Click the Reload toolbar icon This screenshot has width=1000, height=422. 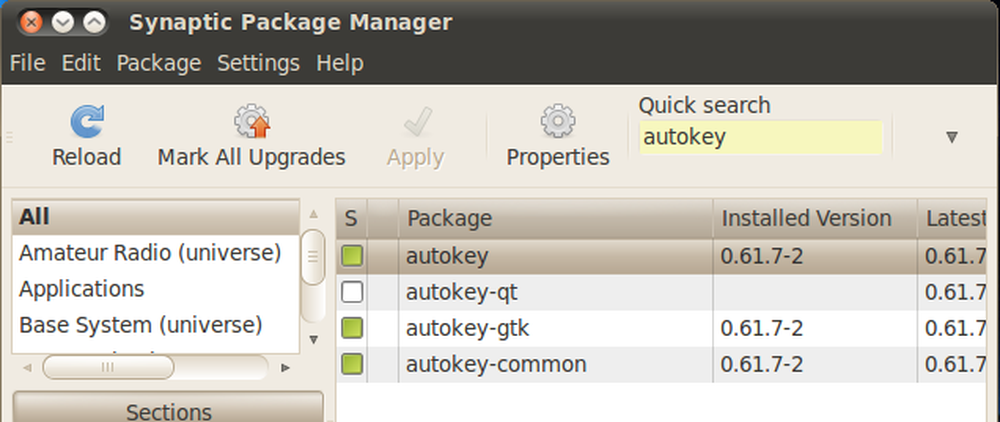(x=87, y=122)
